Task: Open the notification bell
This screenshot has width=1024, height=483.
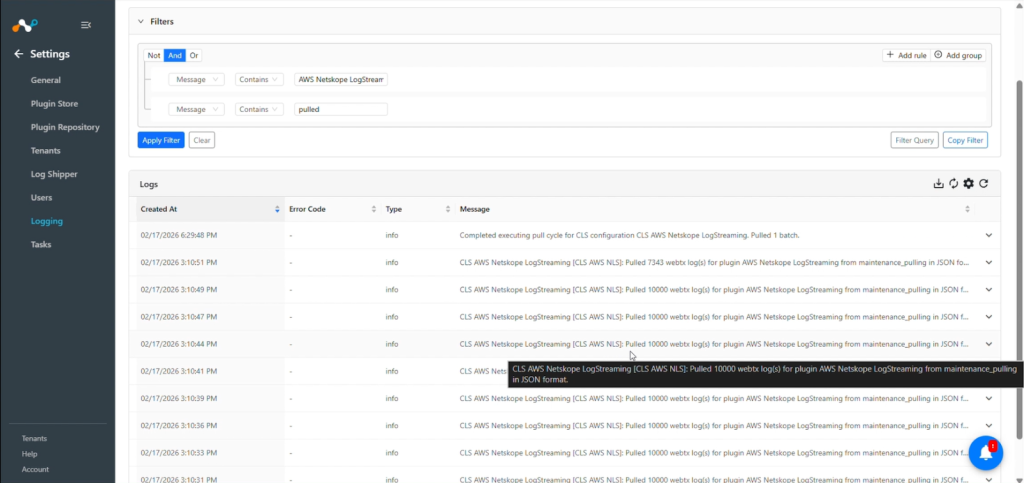Action: 985,453
